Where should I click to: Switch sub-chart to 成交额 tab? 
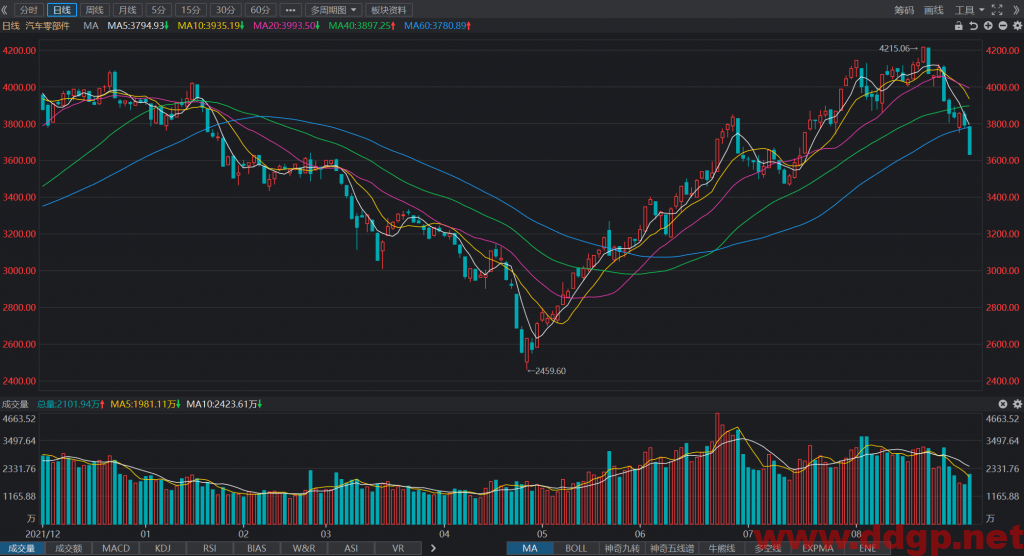pos(69,548)
